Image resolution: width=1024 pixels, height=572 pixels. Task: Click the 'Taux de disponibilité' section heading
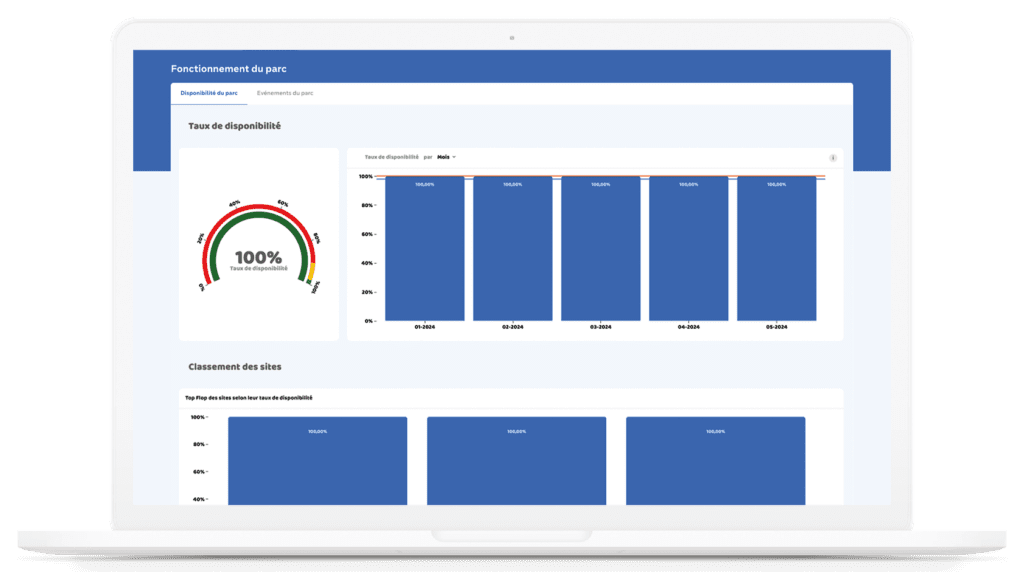pyautogui.click(x=234, y=127)
